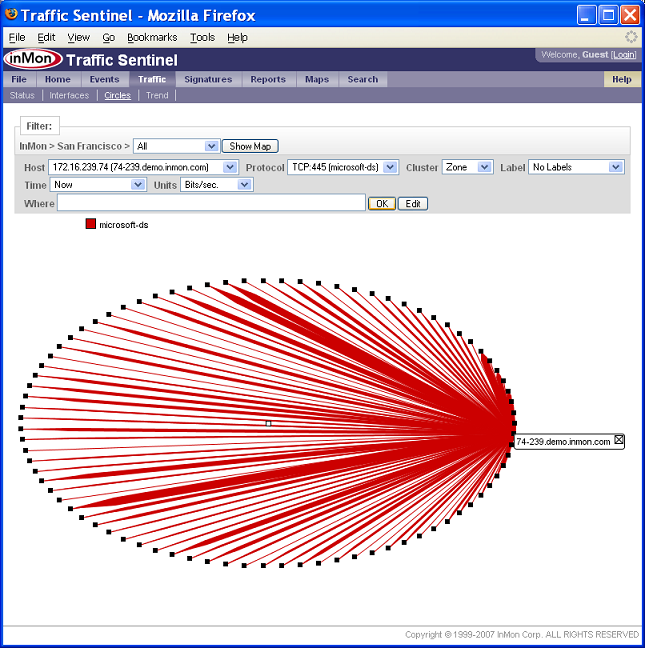The height and width of the screenshot is (648, 645).
Task: Open the Cluster Zone dropdown
Action: [x=467, y=167]
